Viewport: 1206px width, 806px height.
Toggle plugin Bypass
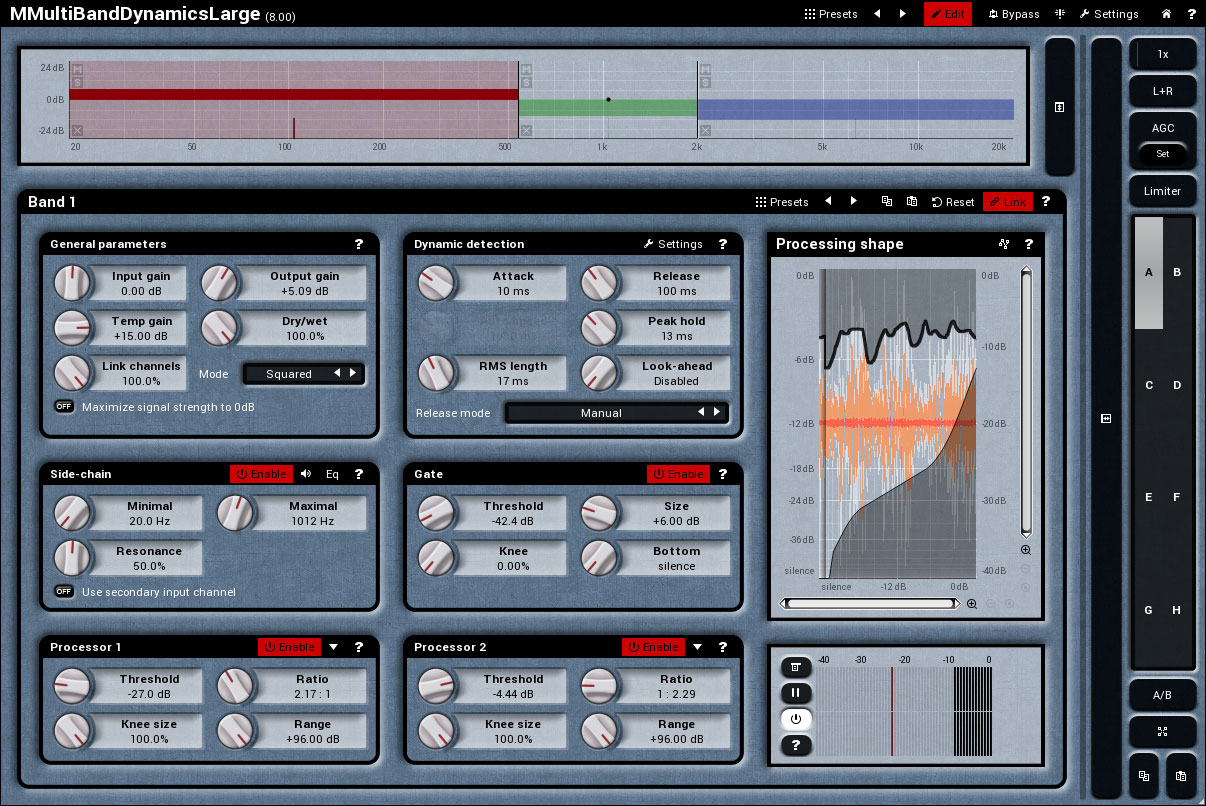[x=1014, y=14]
